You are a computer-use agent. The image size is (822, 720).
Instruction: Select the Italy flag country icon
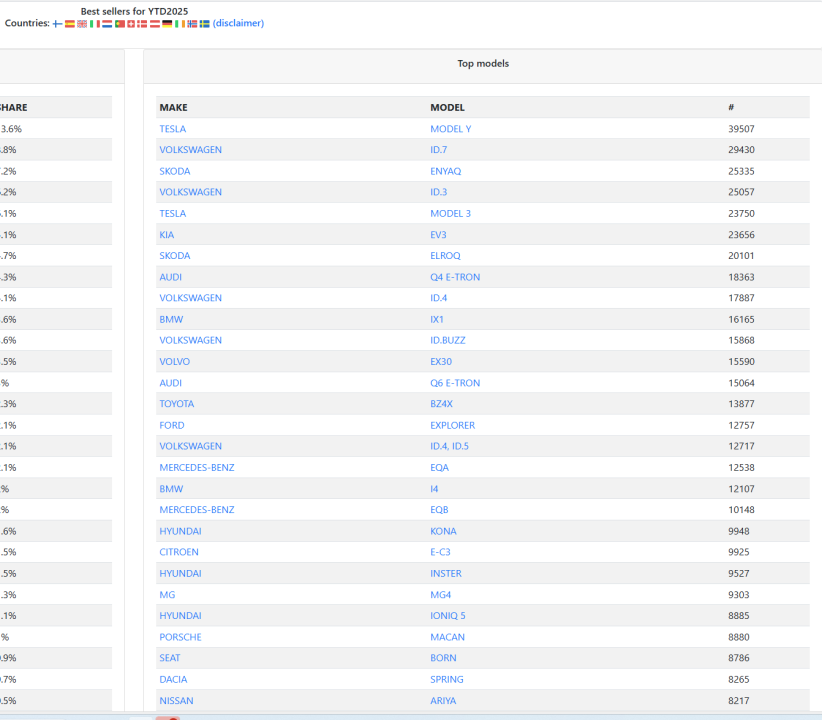tap(94, 23)
